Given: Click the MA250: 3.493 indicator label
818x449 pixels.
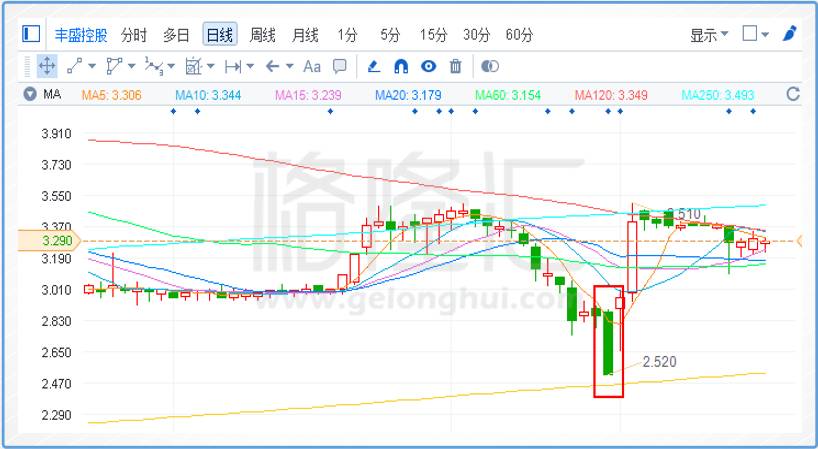Looking at the screenshot, I should coord(718,95).
